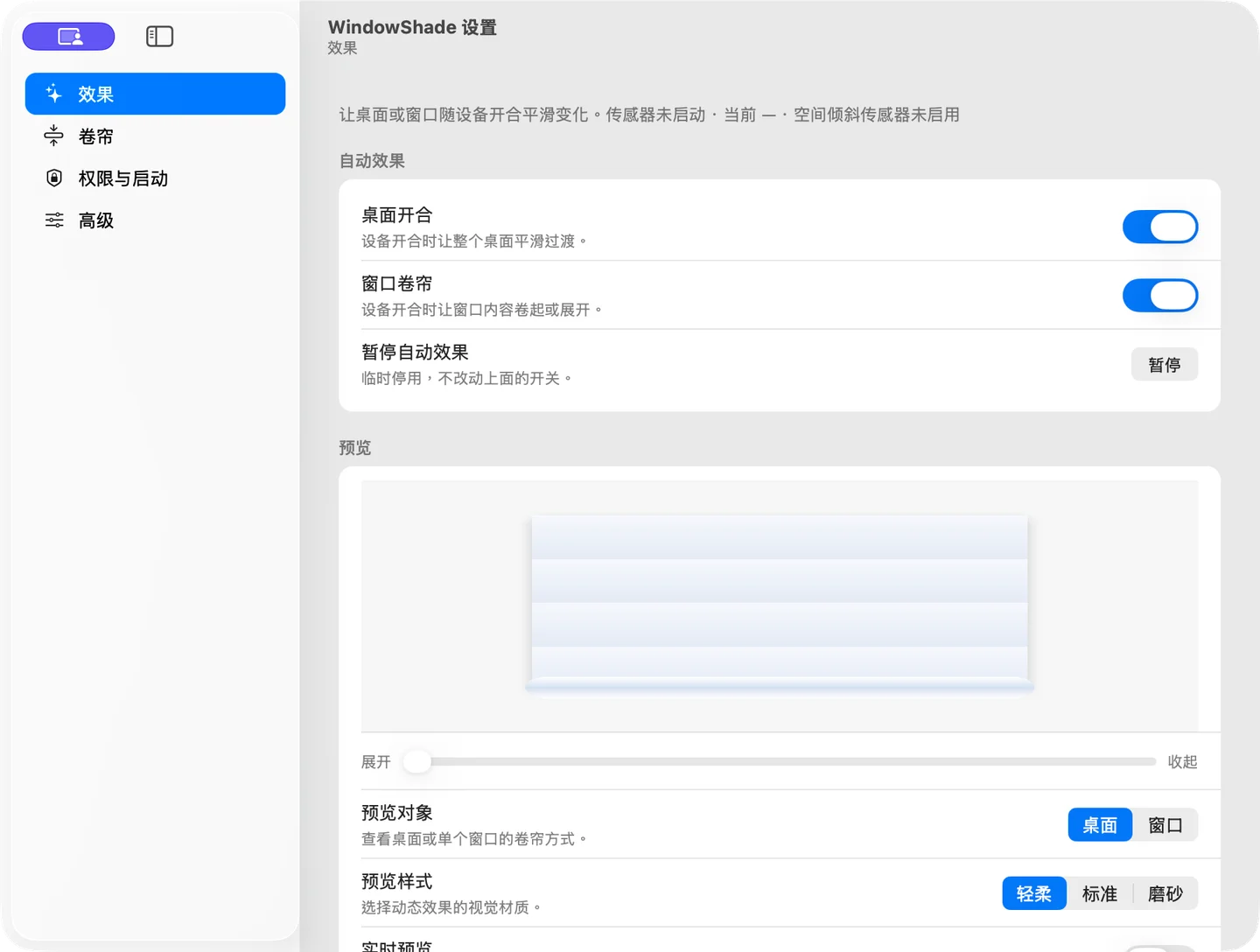This screenshot has width=1260, height=952.
Task: Open the 权限与启动 settings section
Action: (x=155, y=178)
